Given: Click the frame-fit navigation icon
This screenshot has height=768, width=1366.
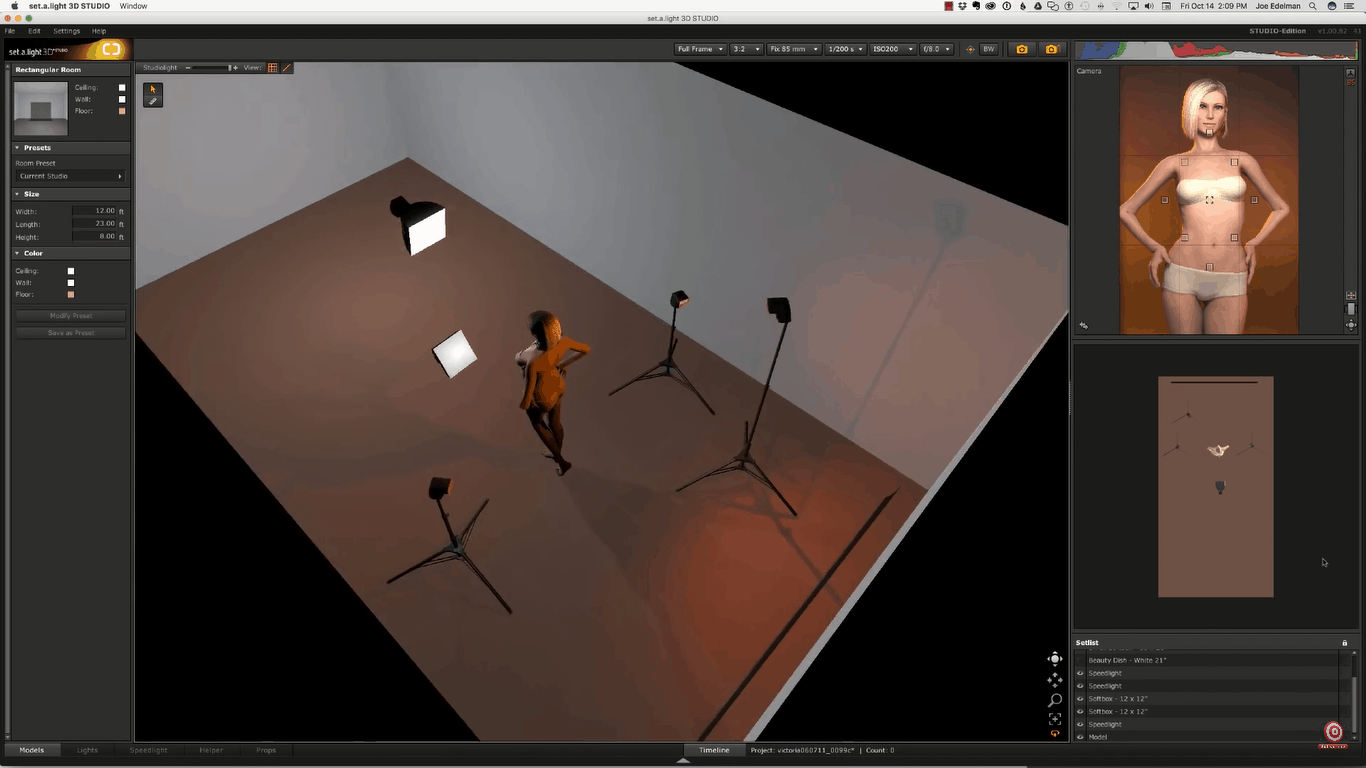Looking at the screenshot, I should point(1055,719).
